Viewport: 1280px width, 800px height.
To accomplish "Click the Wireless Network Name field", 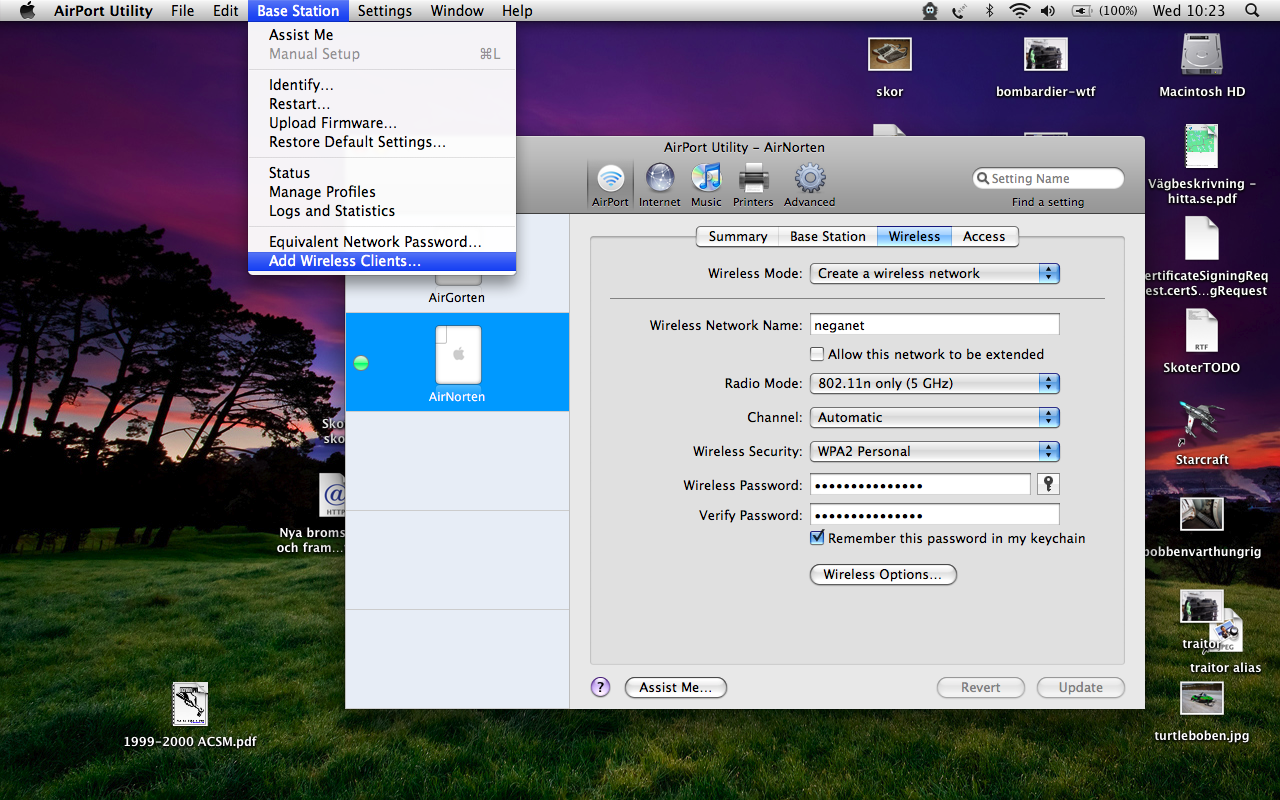I will pos(934,325).
